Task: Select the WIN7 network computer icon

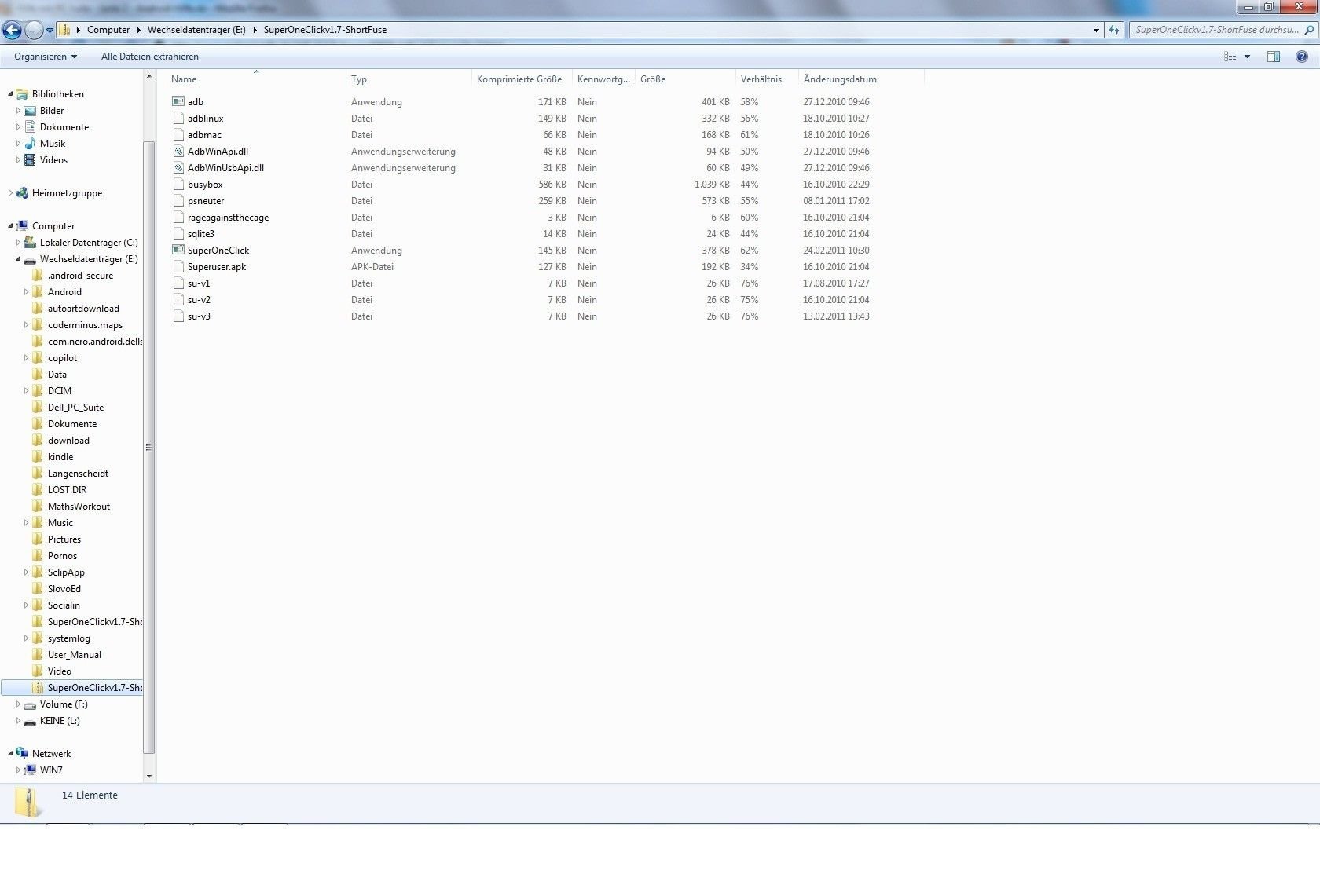Action: coord(30,770)
